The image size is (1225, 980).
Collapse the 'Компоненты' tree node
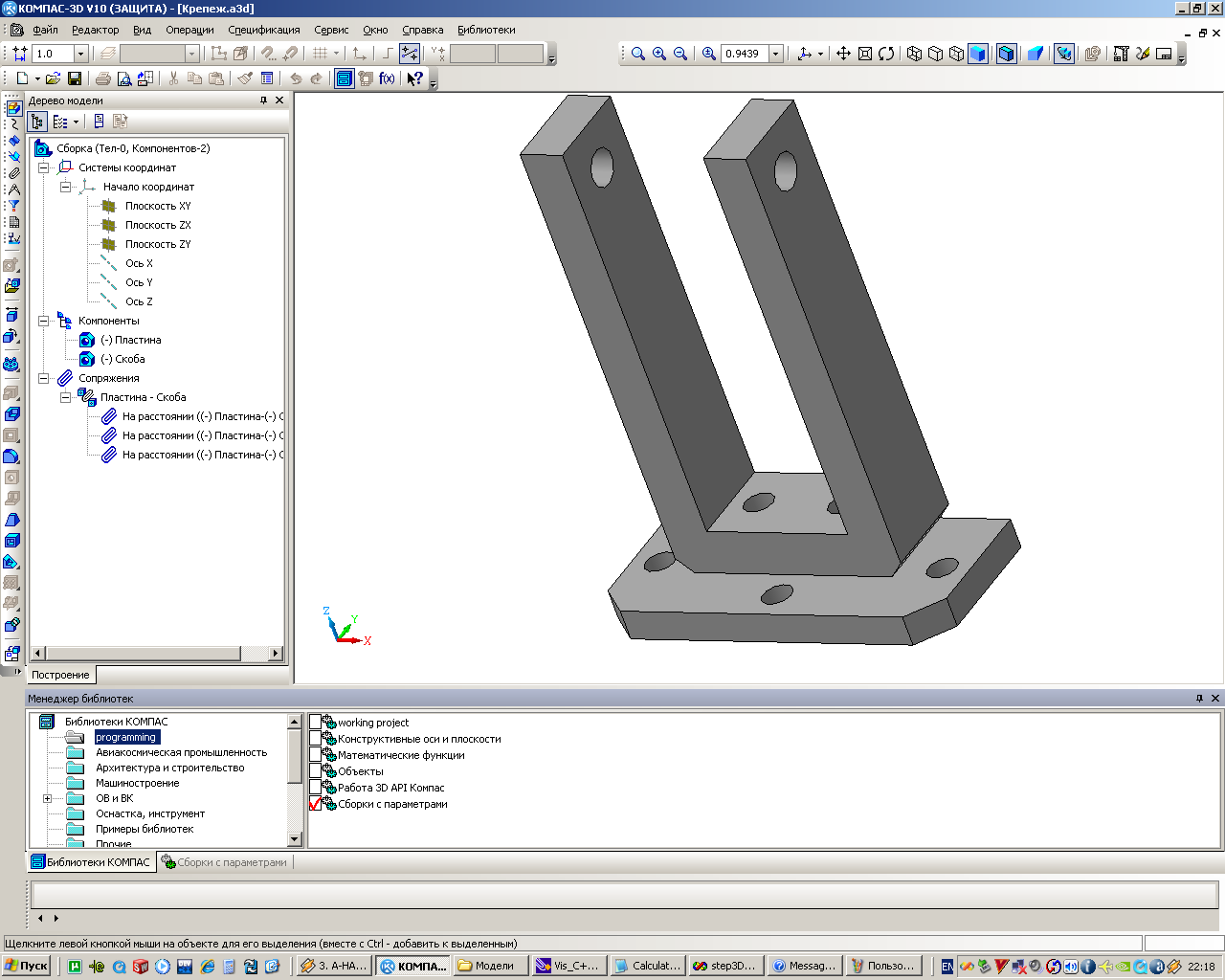click(43, 321)
